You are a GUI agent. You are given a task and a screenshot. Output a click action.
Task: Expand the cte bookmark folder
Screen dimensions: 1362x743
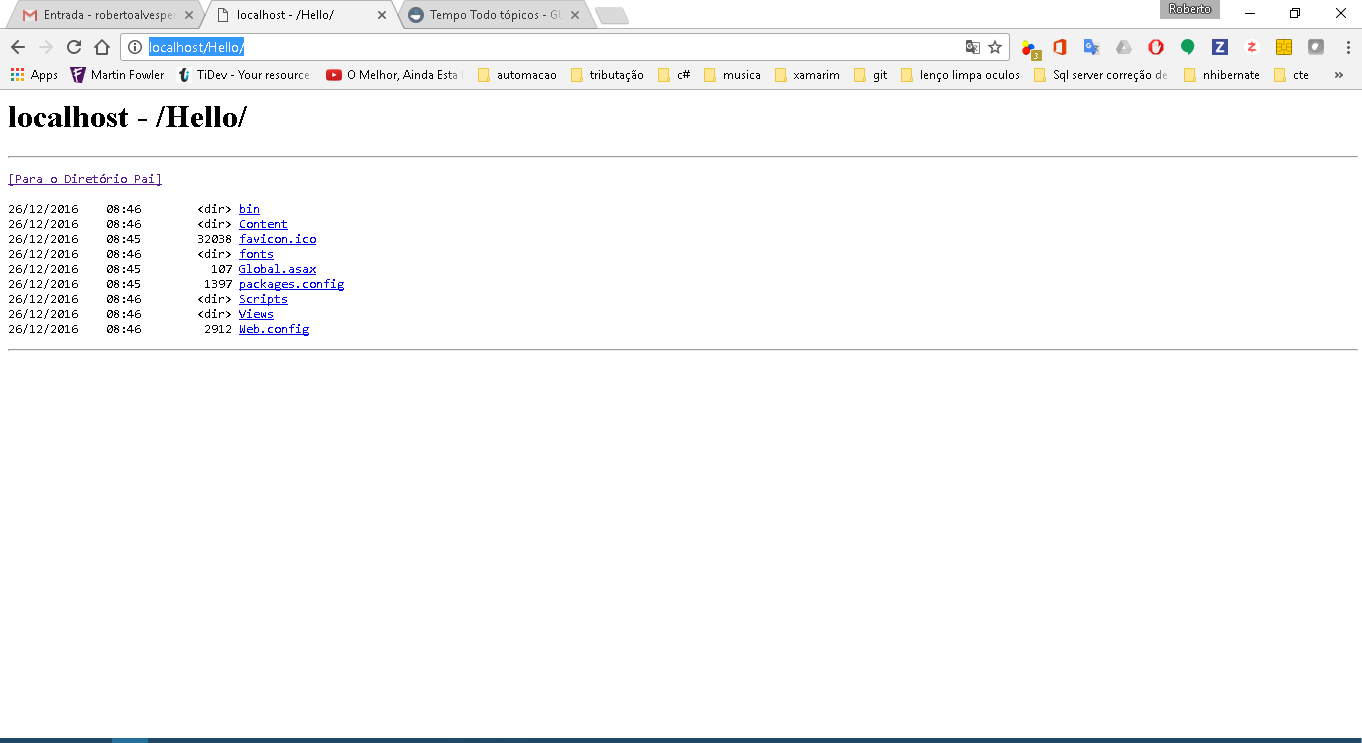[1291, 75]
